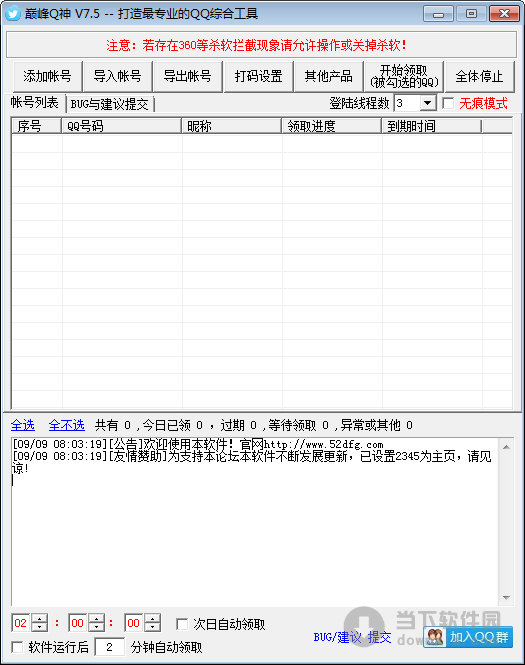Open 其他产品 button
This screenshot has width=525, height=665.
point(329,76)
